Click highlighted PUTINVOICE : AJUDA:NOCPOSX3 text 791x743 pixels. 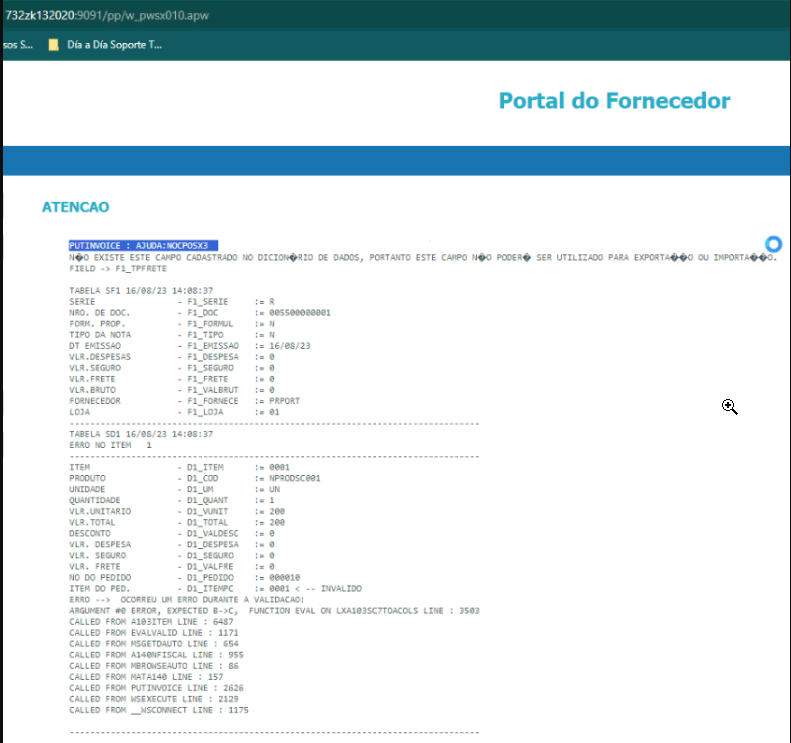[143, 245]
